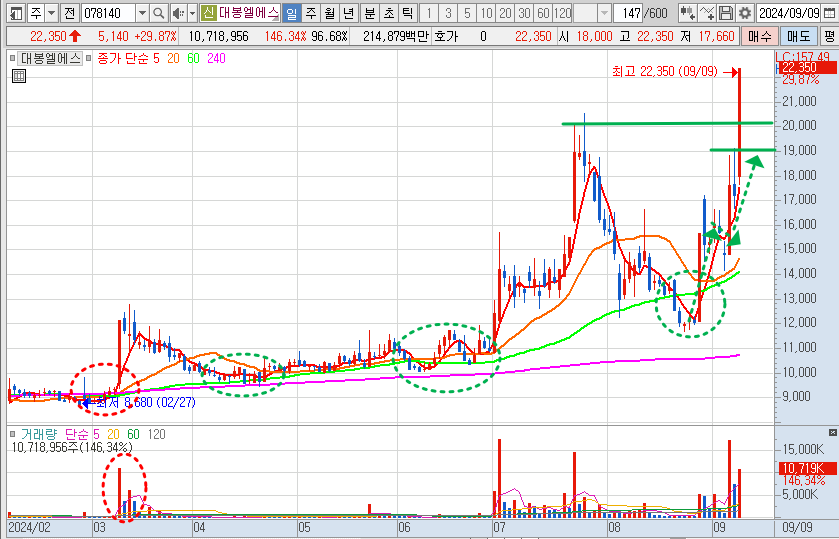Select the 3 interval button

[x=448, y=13]
